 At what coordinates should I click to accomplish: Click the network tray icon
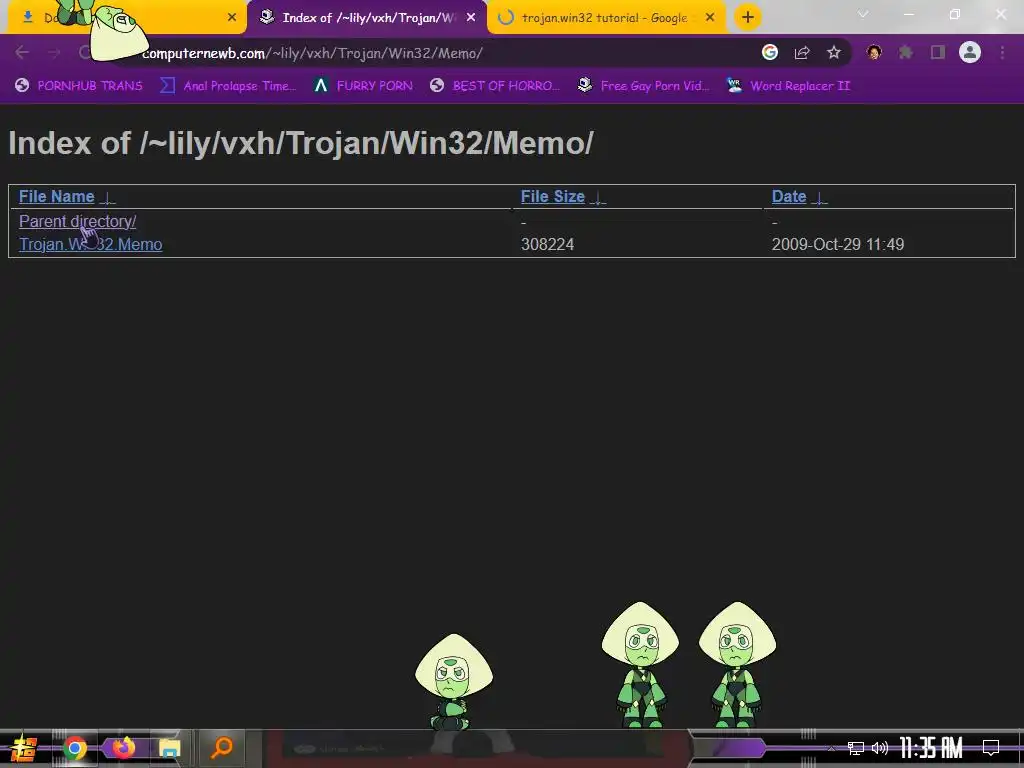pyautogui.click(x=856, y=748)
